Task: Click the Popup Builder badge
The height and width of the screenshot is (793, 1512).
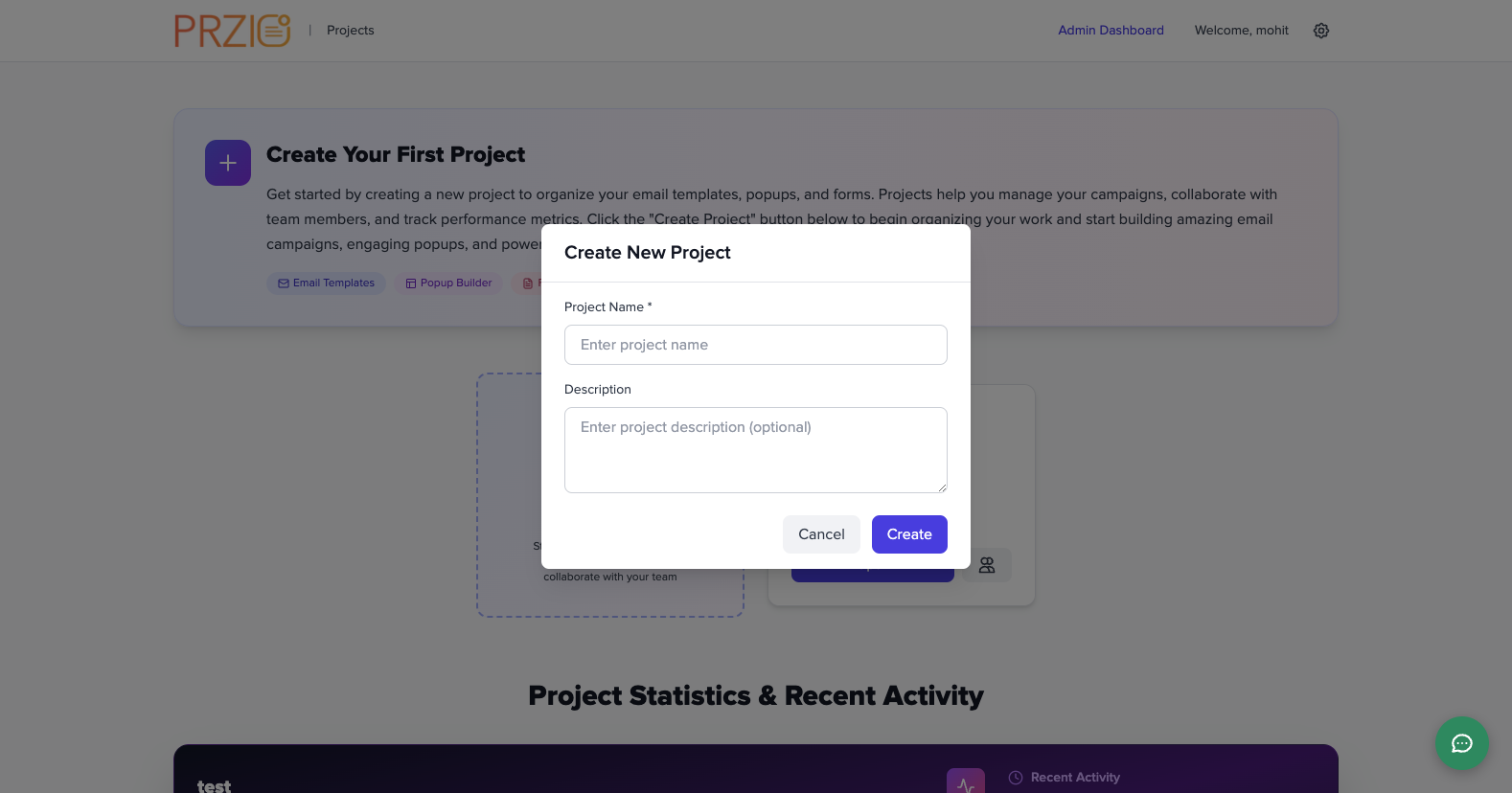Action: (x=447, y=283)
